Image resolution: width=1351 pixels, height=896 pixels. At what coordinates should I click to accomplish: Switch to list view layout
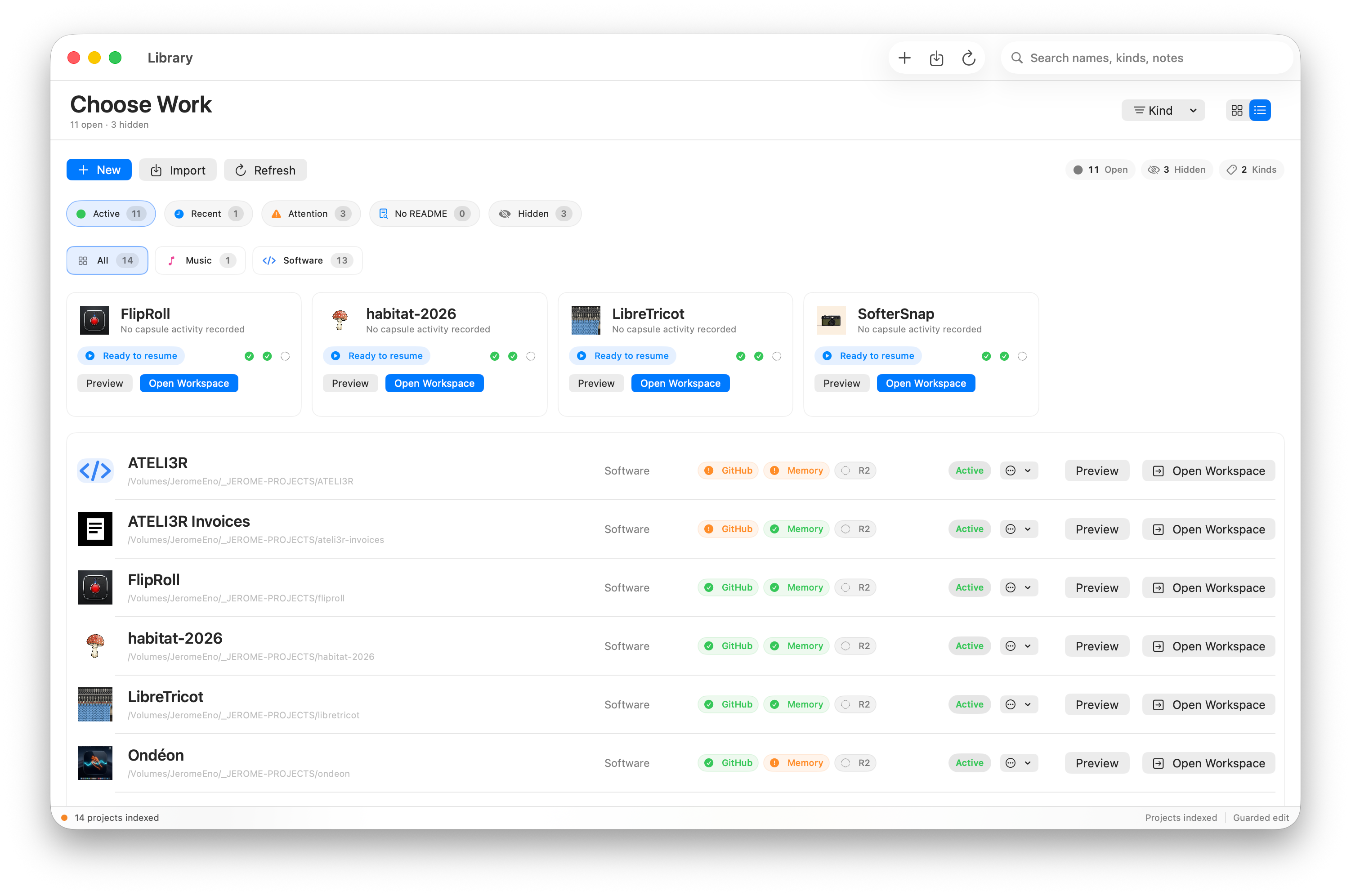point(1260,110)
